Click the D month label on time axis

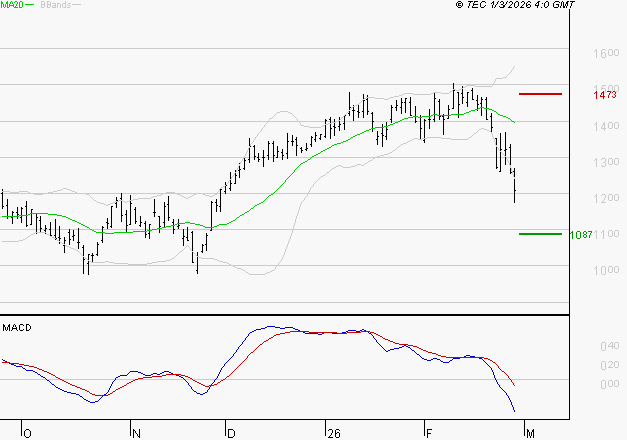(x=231, y=434)
